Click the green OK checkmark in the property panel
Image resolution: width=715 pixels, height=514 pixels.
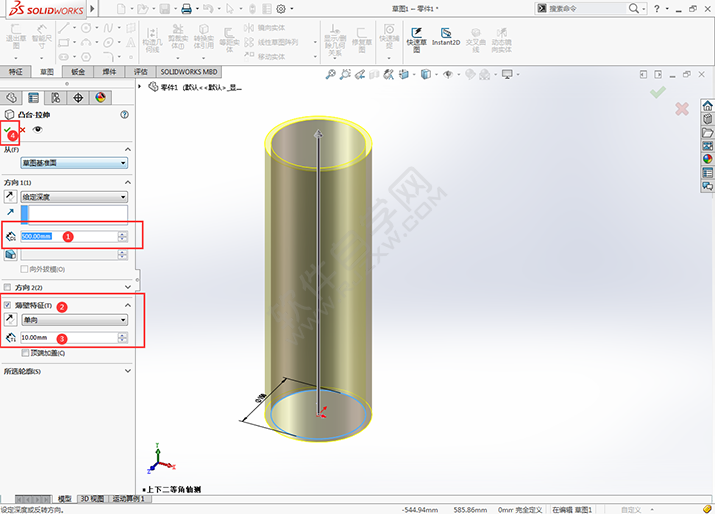[9, 130]
